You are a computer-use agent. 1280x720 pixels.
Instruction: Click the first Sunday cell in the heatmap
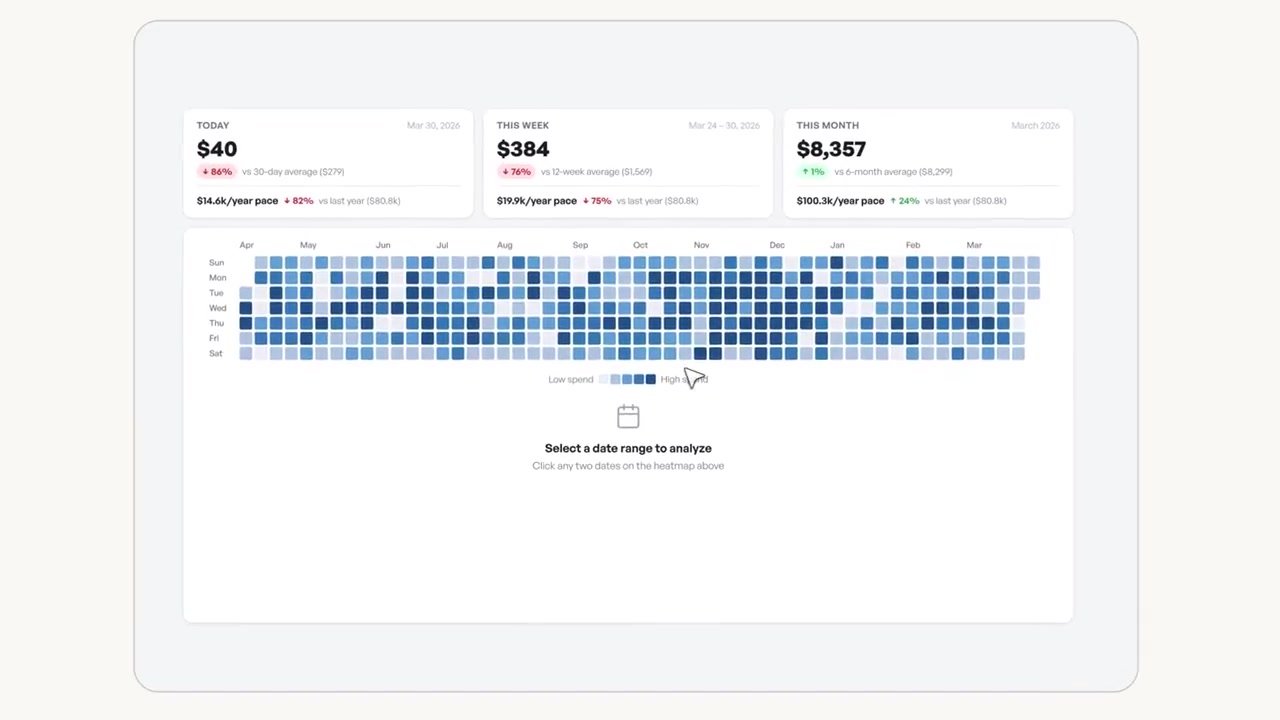[261, 263]
